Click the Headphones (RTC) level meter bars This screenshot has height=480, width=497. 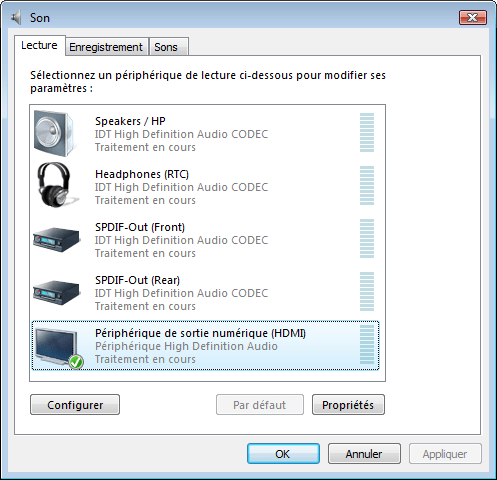point(367,186)
